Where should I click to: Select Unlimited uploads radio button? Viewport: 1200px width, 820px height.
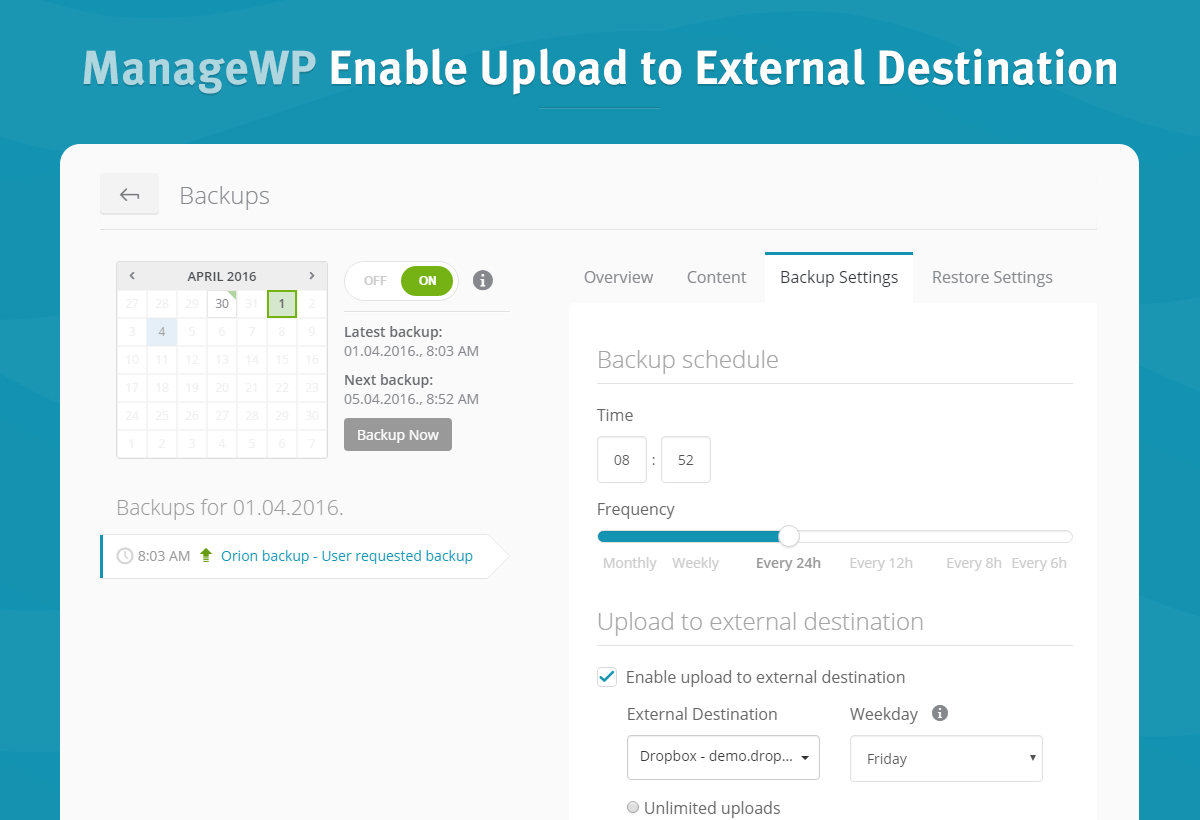(x=633, y=808)
